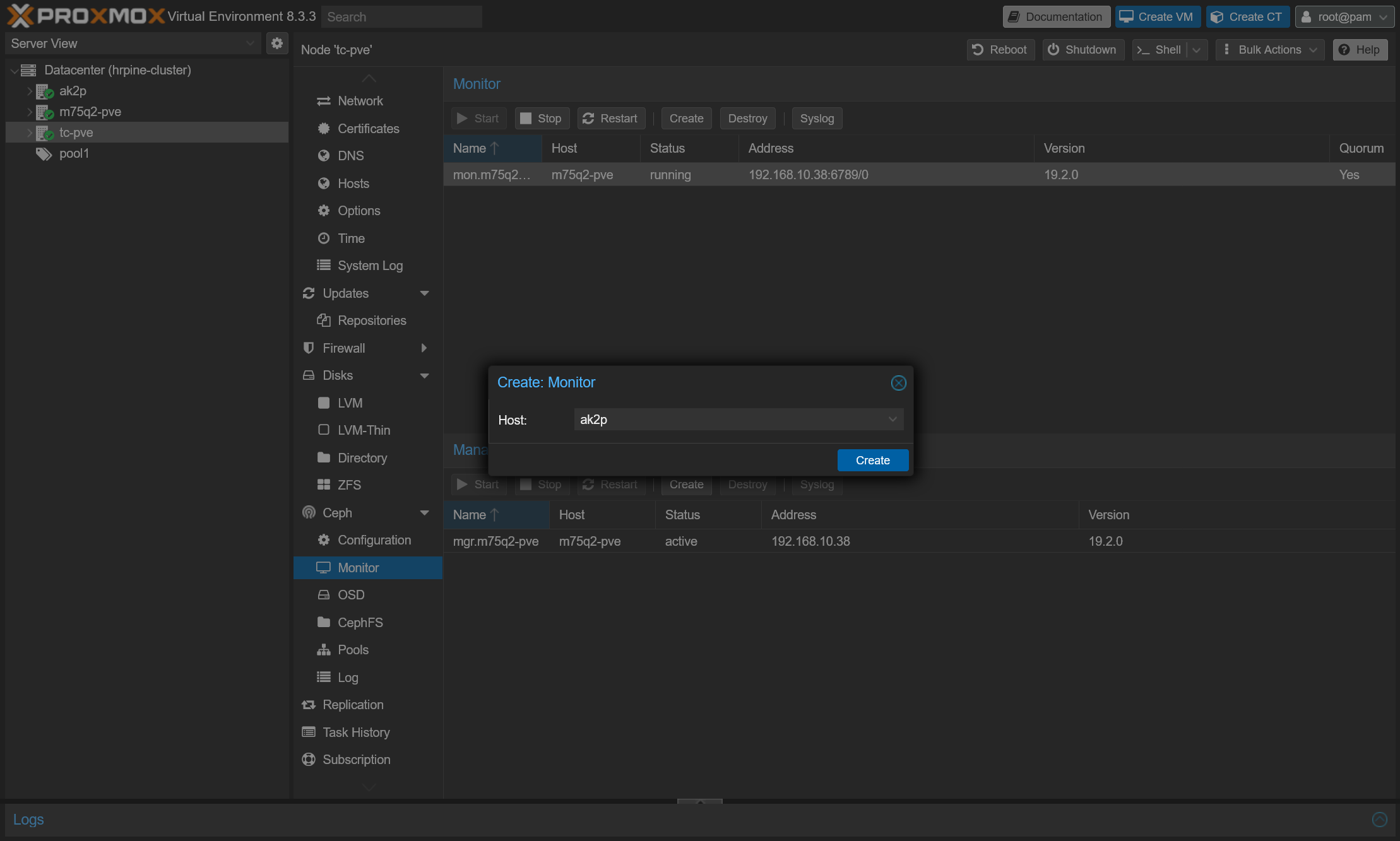Image resolution: width=1400 pixels, height=841 pixels.
Task: Open Certificates in the node menu
Action: 368,129
